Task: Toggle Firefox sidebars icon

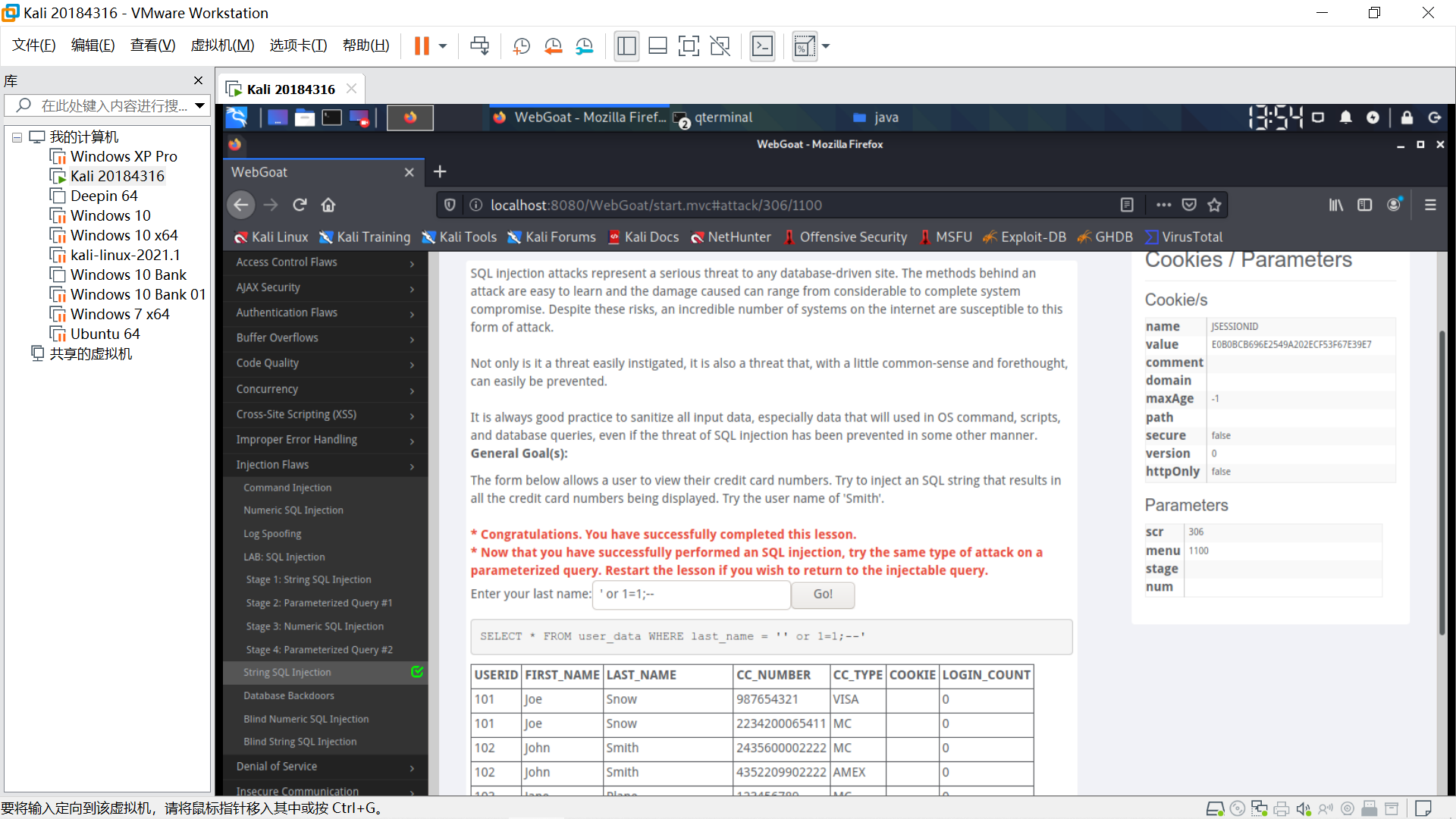Action: [1365, 205]
